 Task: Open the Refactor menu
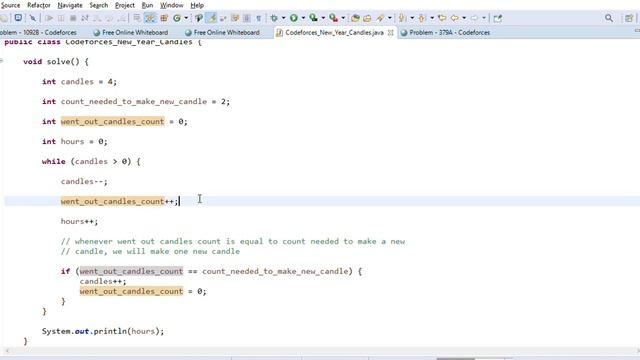39,5
